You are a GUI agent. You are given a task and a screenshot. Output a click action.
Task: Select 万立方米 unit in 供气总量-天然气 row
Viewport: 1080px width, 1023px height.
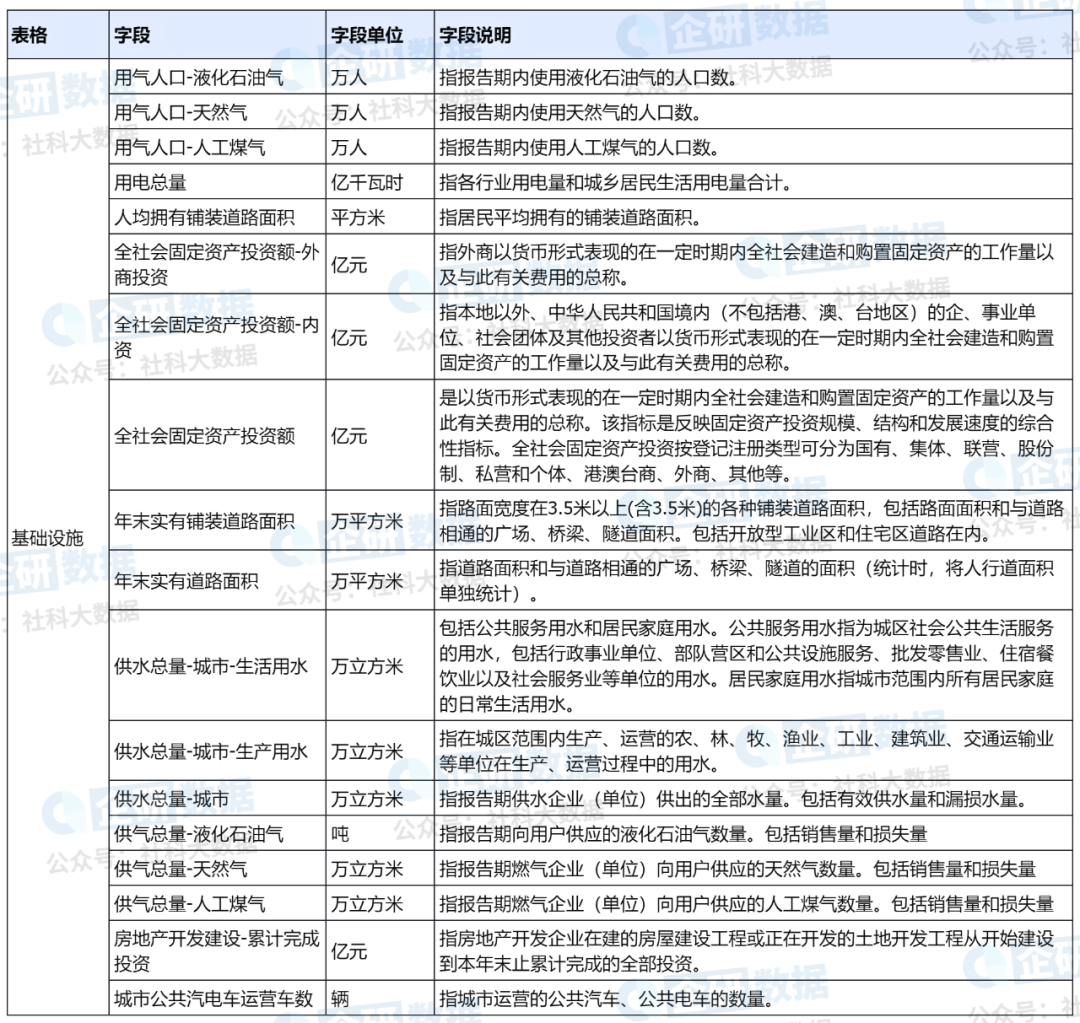pos(380,868)
